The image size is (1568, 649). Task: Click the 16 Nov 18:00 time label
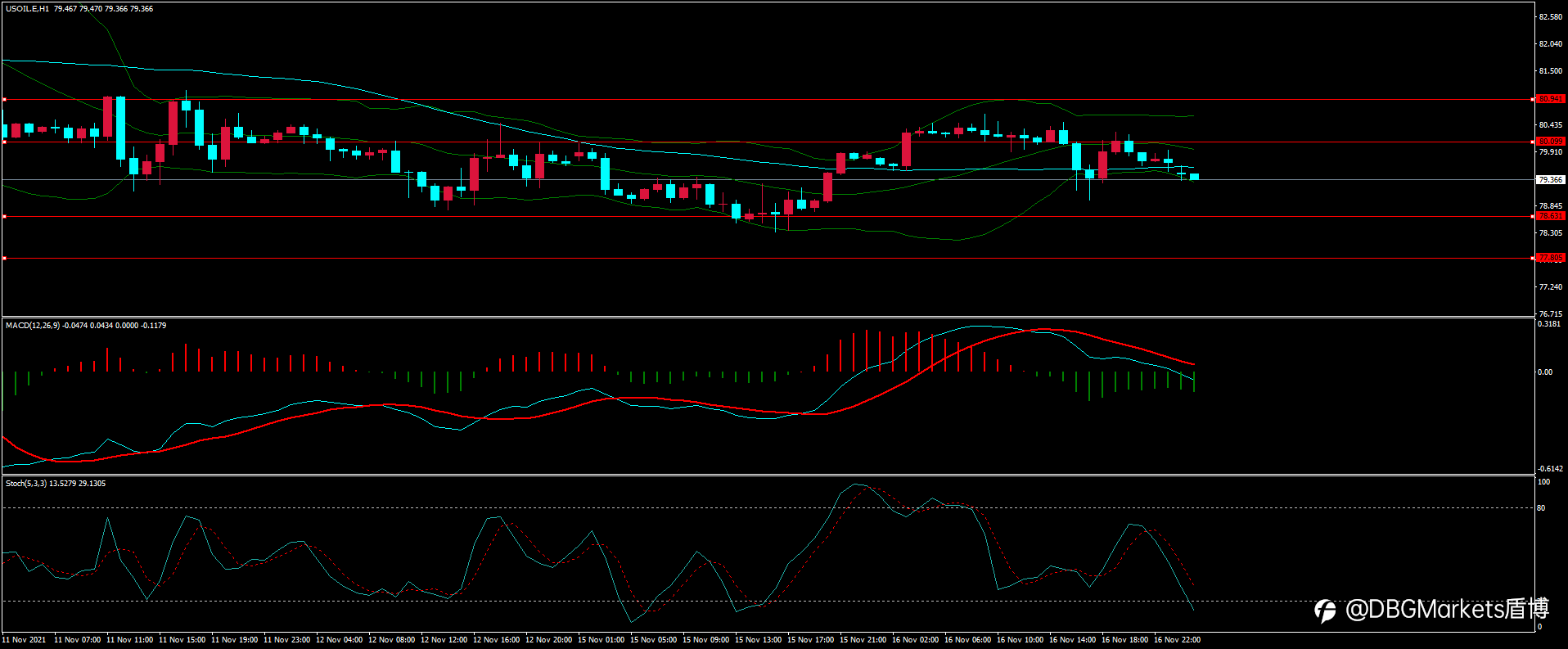click(x=1125, y=640)
